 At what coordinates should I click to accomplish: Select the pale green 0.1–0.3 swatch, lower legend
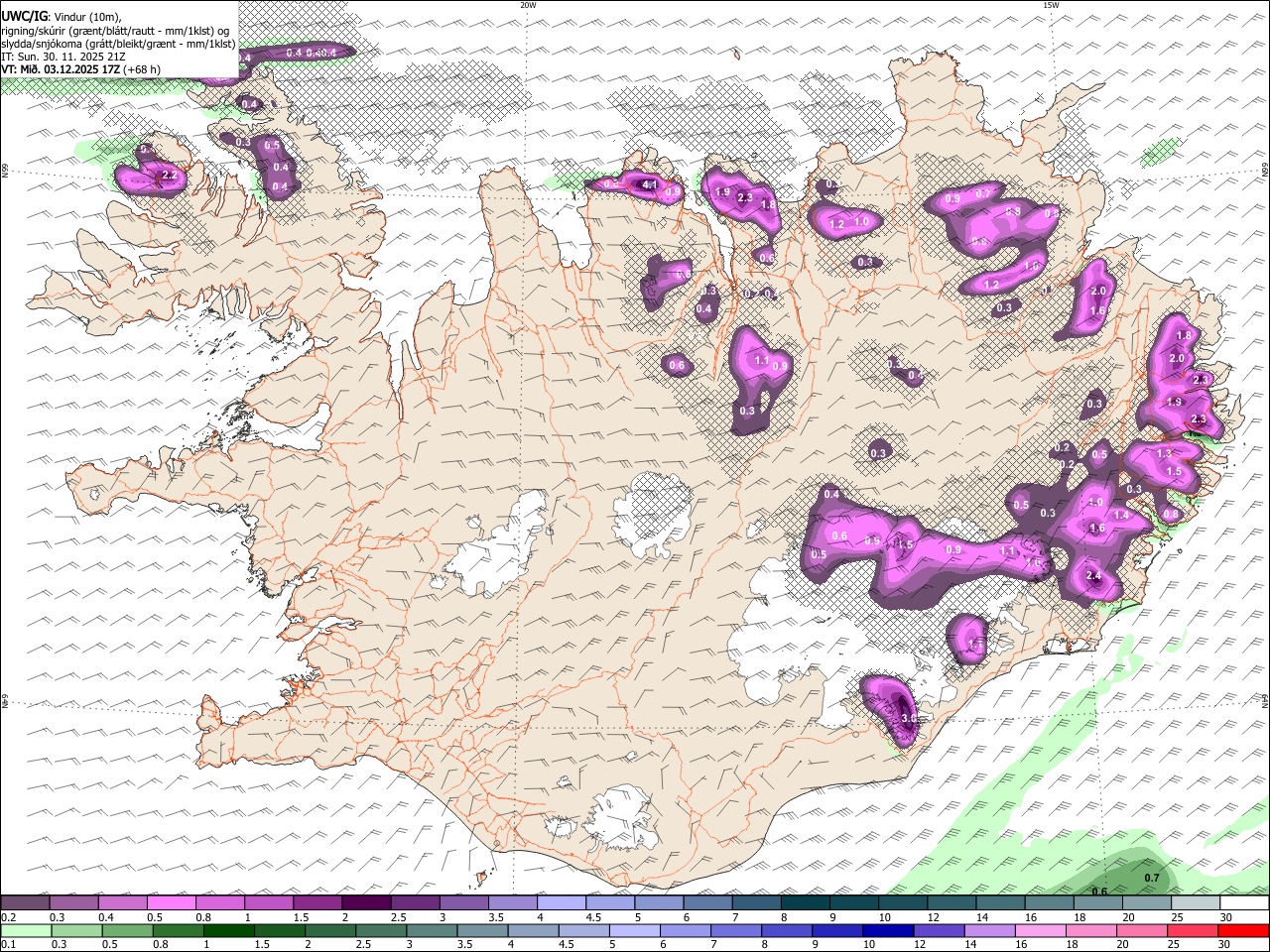[25, 930]
